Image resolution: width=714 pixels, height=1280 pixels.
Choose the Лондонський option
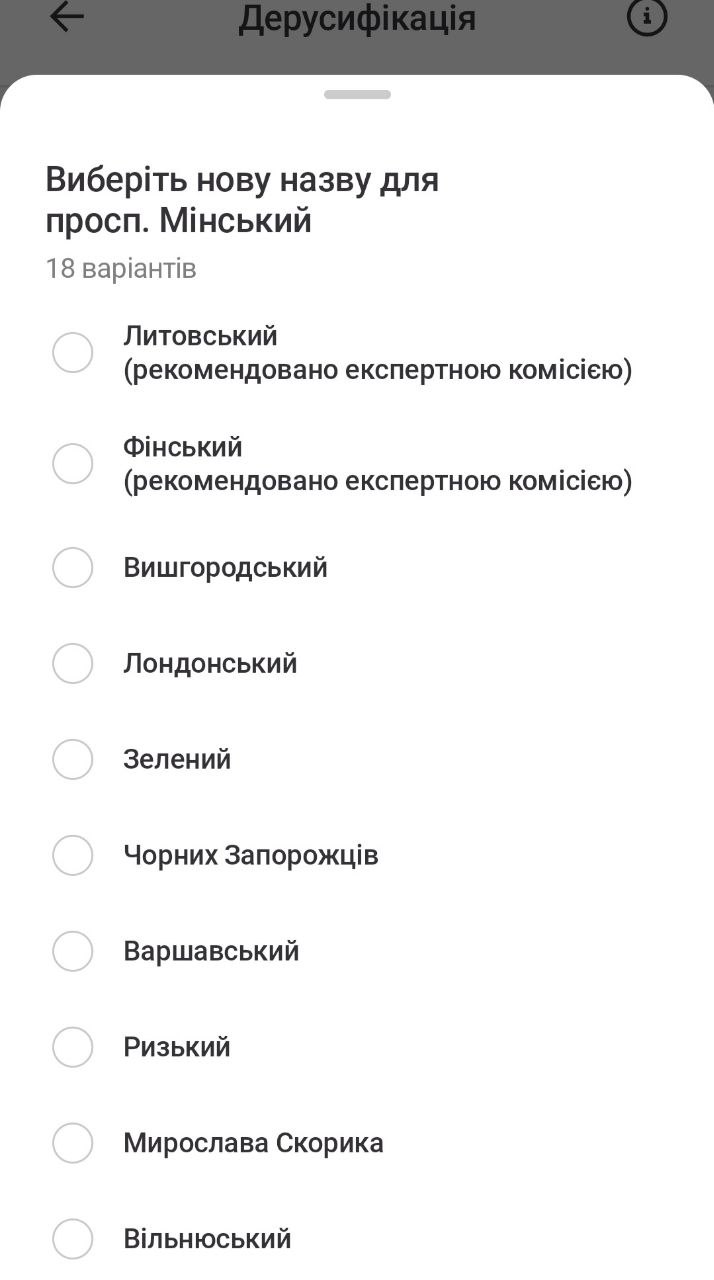coord(72,664)
